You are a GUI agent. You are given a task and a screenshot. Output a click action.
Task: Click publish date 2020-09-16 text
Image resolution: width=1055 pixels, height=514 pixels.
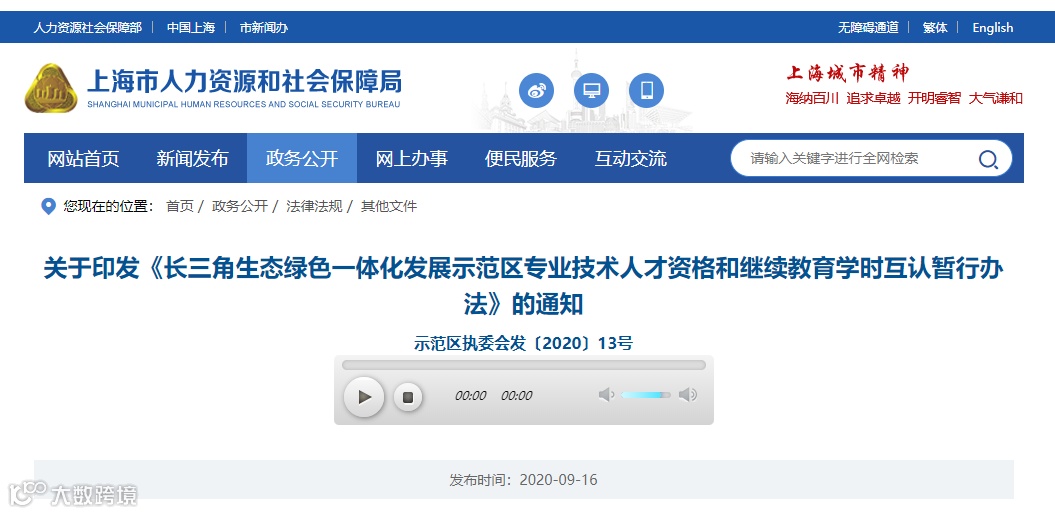tap(558, 480)
